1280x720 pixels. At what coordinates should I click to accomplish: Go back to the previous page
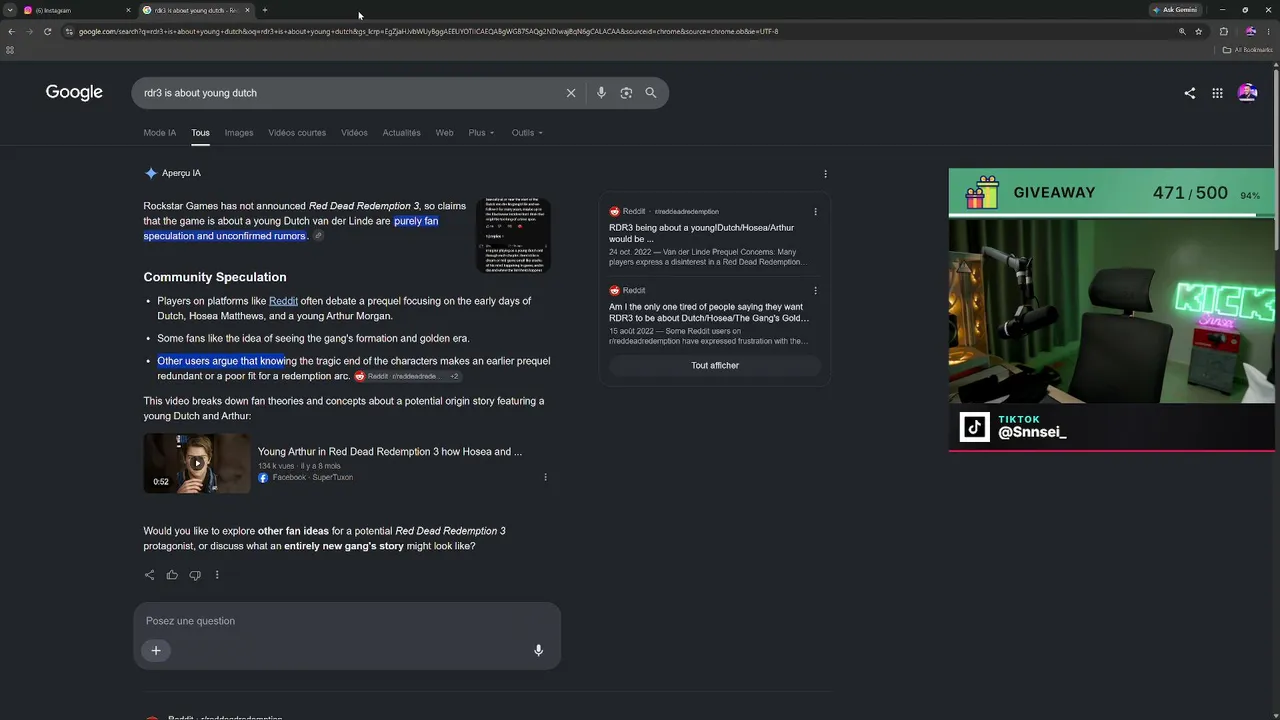(x=11, y=31)
